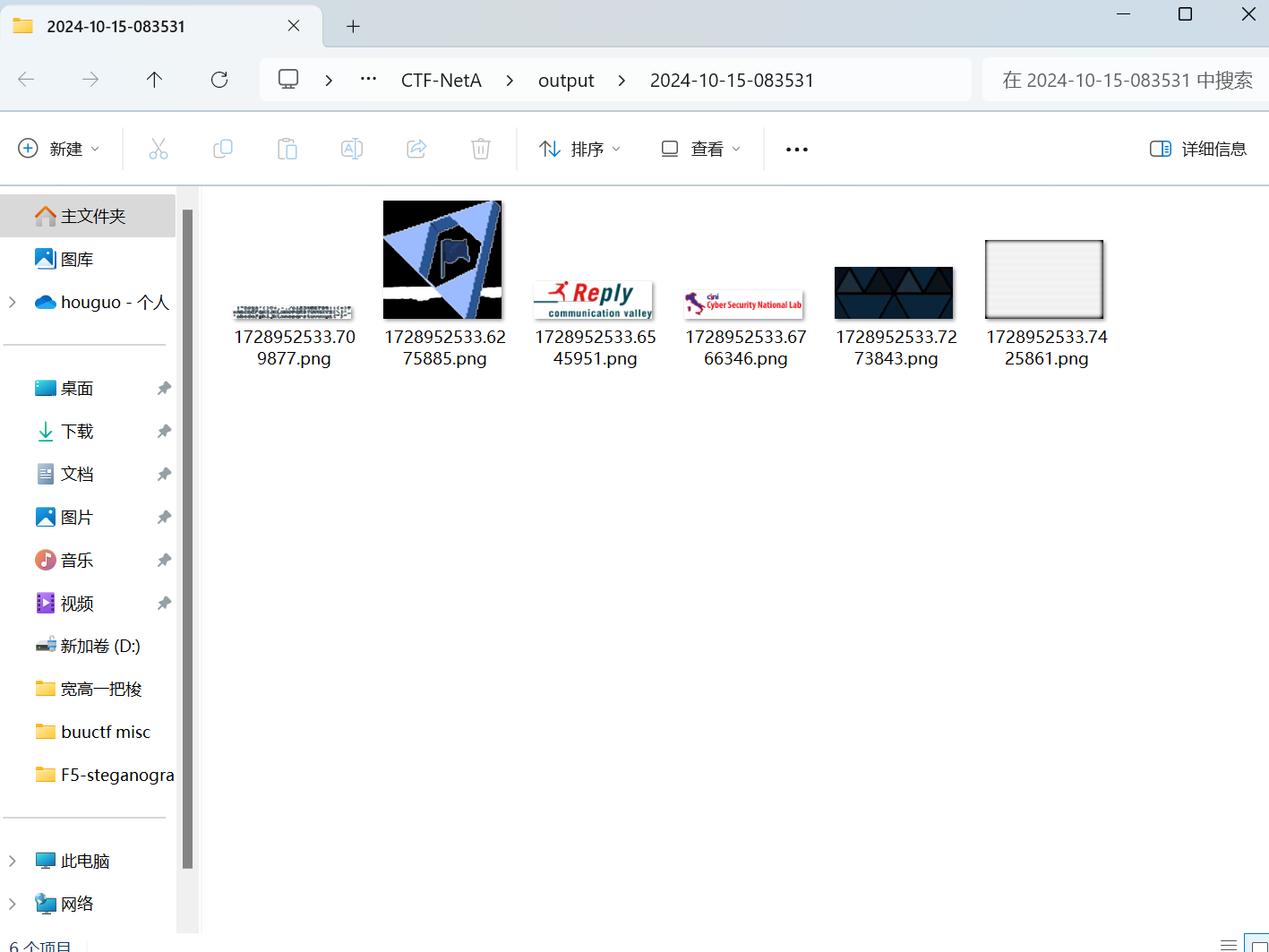Switch to large thumbnails view icon
Image resolution: width=1269 pixels, height=952 pixels.
1257,944
